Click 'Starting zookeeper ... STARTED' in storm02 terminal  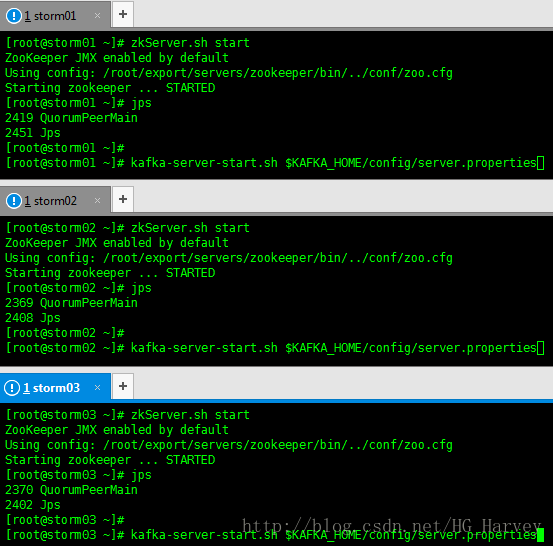pos(110,273)
